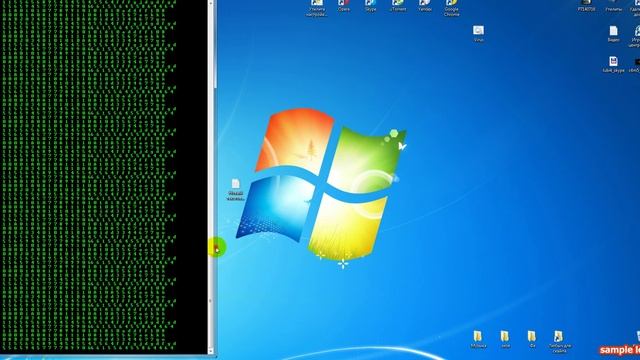640x360 pixels.
Task: Select the Видео file on the desktop
Action: 613,34
